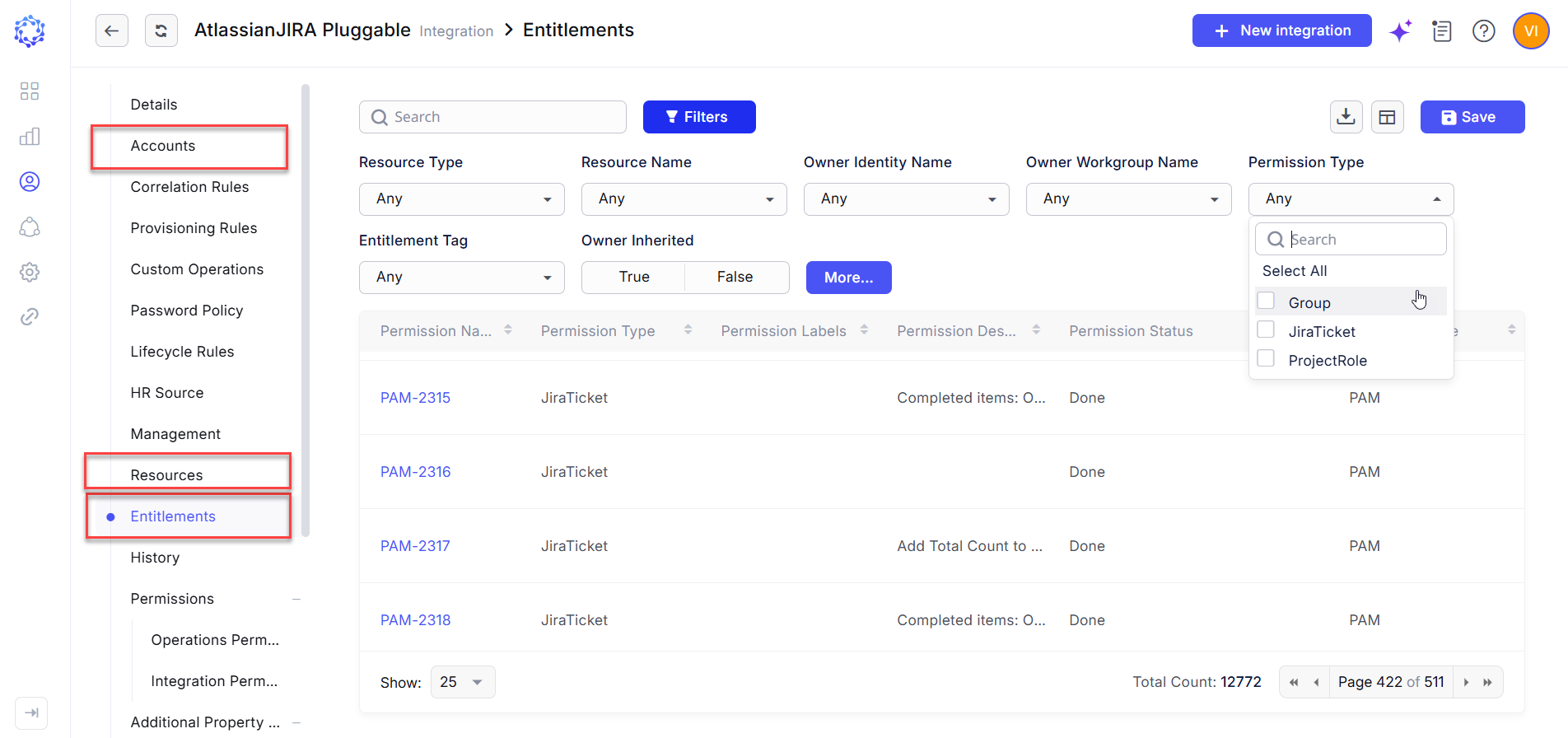Collapse the Additional Property section
This screenshot has width=1568, height=738.
pos(296,722)
